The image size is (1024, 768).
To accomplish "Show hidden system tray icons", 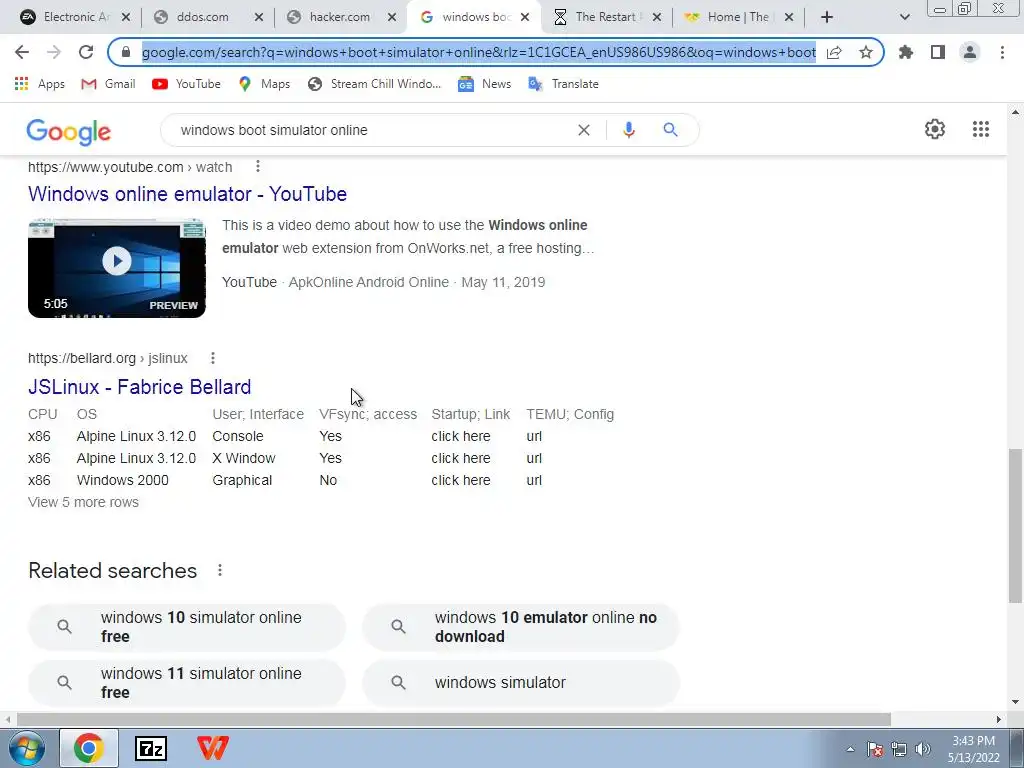I will [x=850, y=749].
